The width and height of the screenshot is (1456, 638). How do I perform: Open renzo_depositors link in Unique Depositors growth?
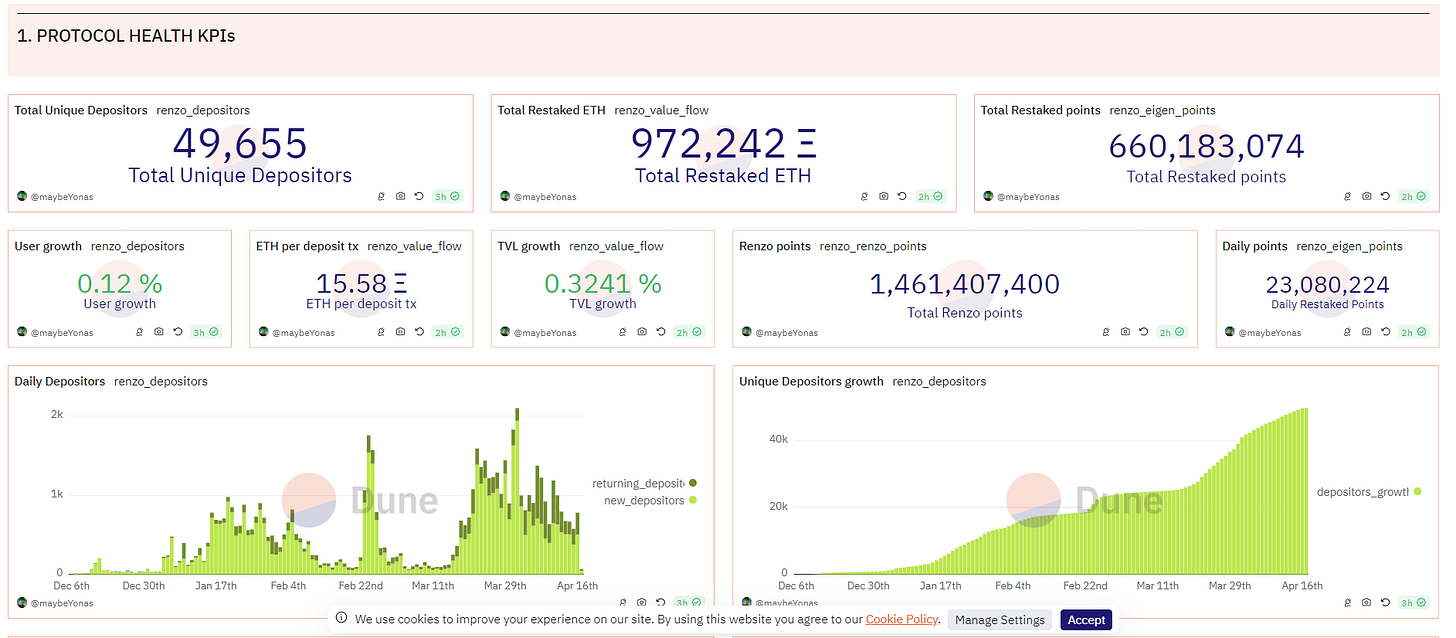[x=939, y=381]
